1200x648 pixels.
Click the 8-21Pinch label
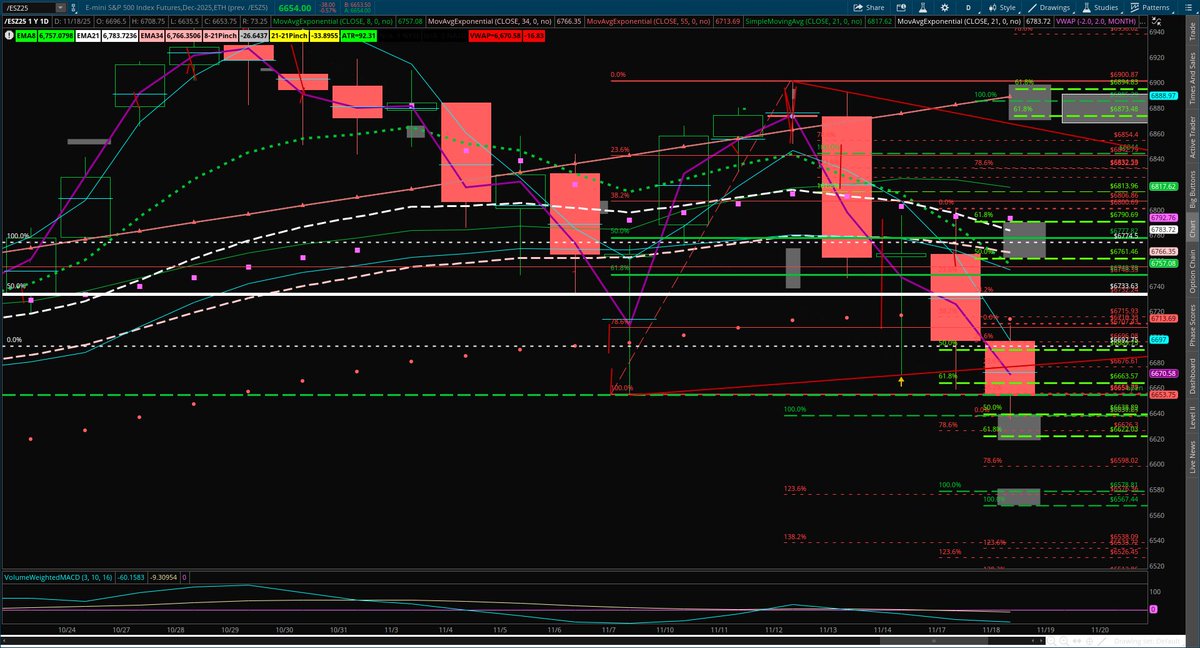click(220, 35)
